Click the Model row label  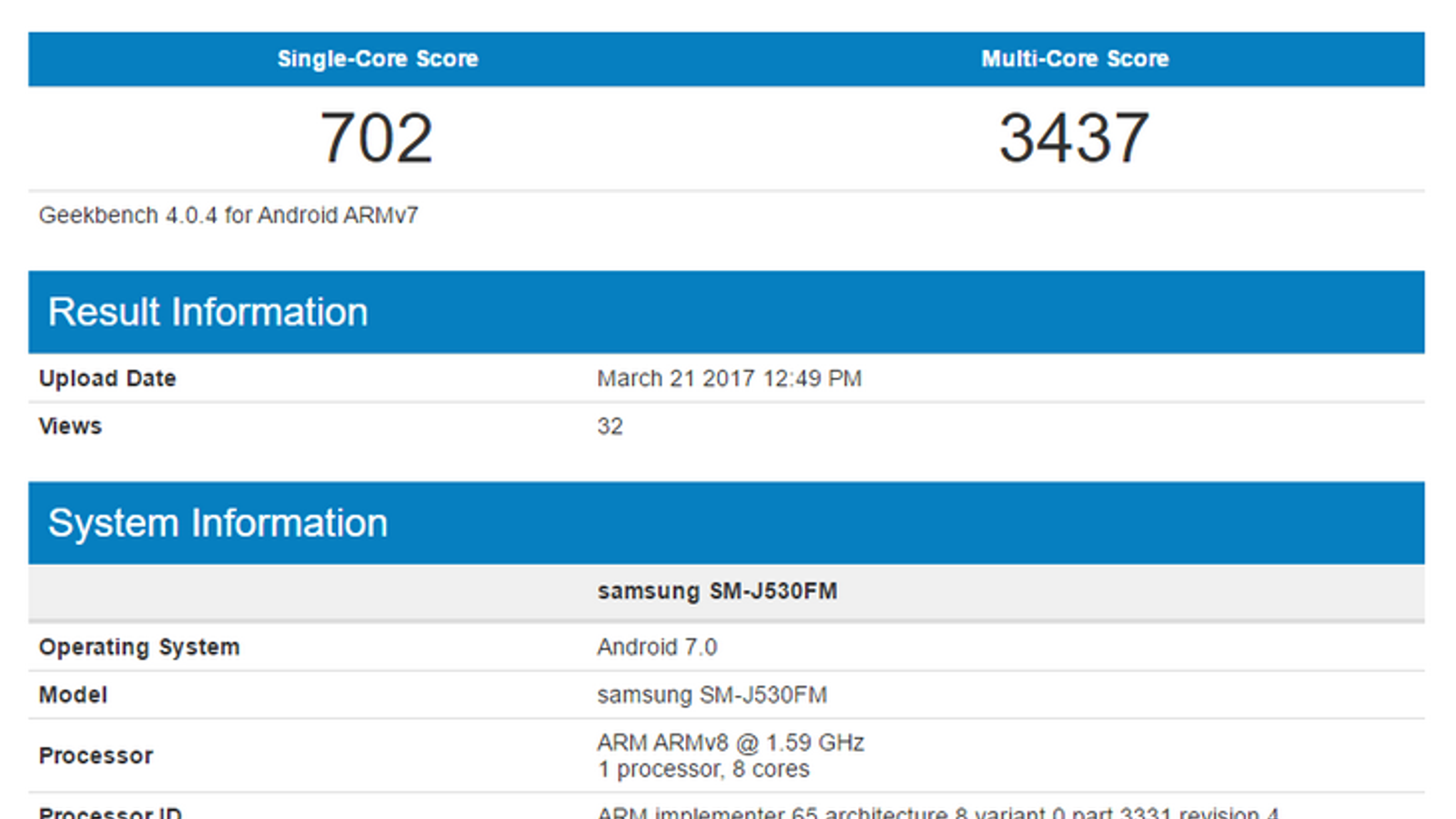[x=73, y=695]
